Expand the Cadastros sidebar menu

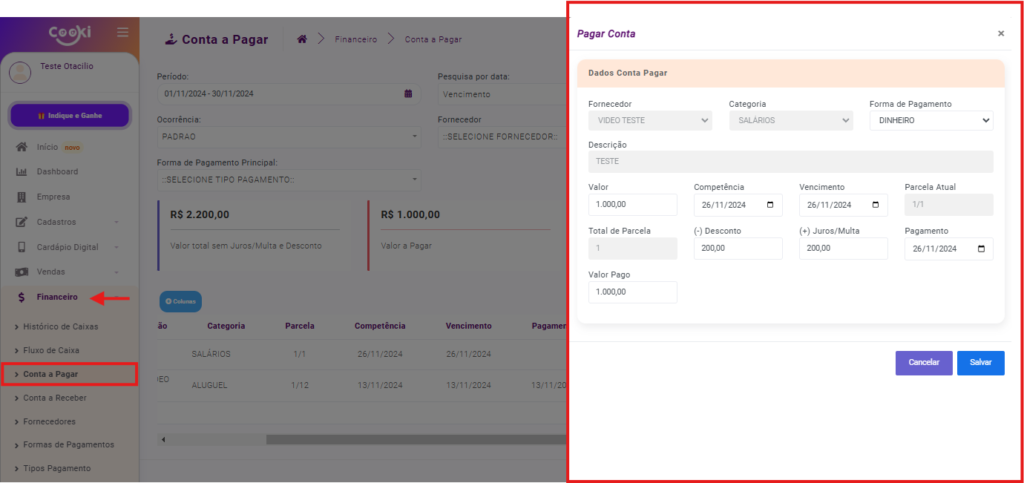point(68,222)
